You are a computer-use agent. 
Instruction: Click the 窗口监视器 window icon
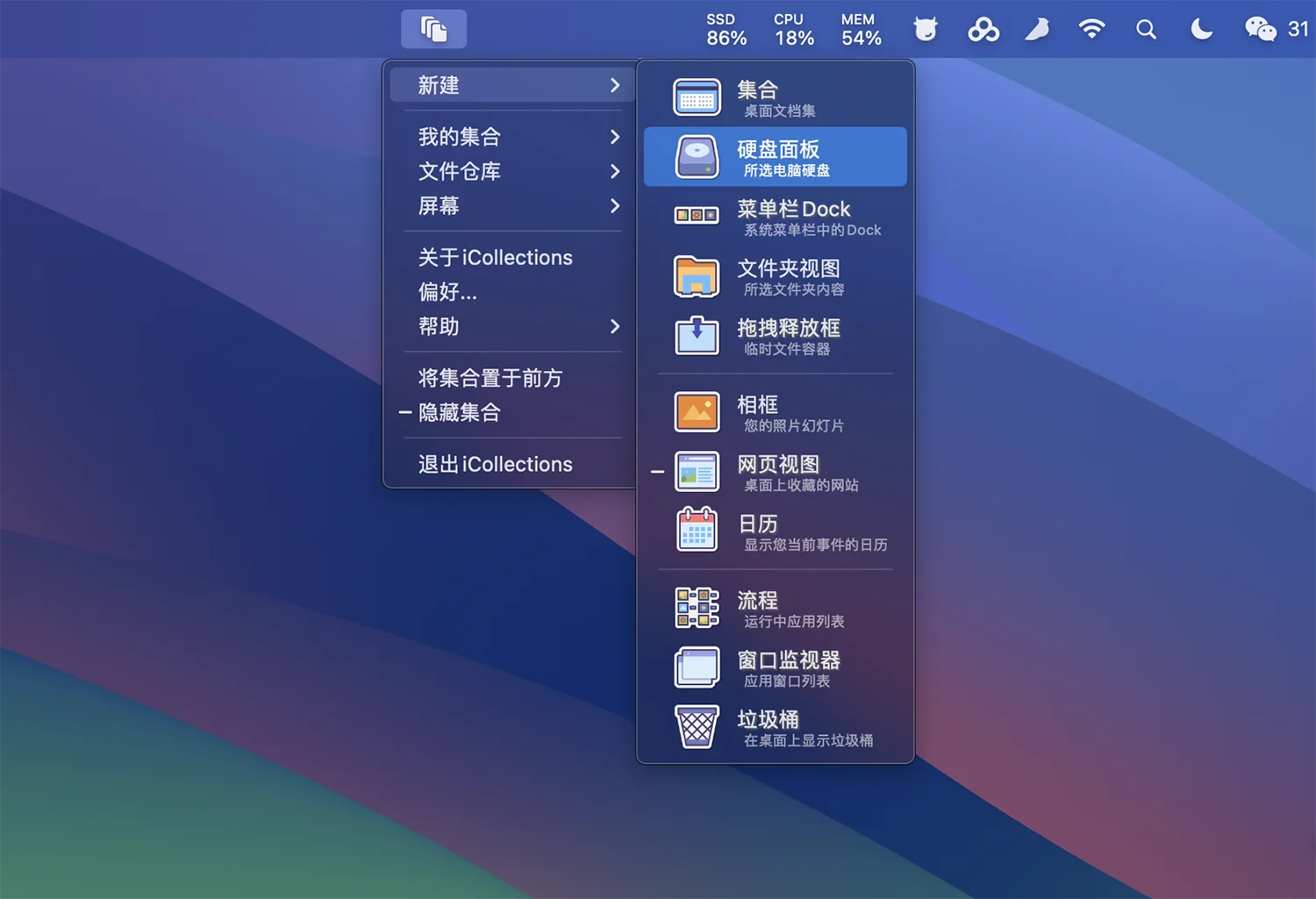697,667
